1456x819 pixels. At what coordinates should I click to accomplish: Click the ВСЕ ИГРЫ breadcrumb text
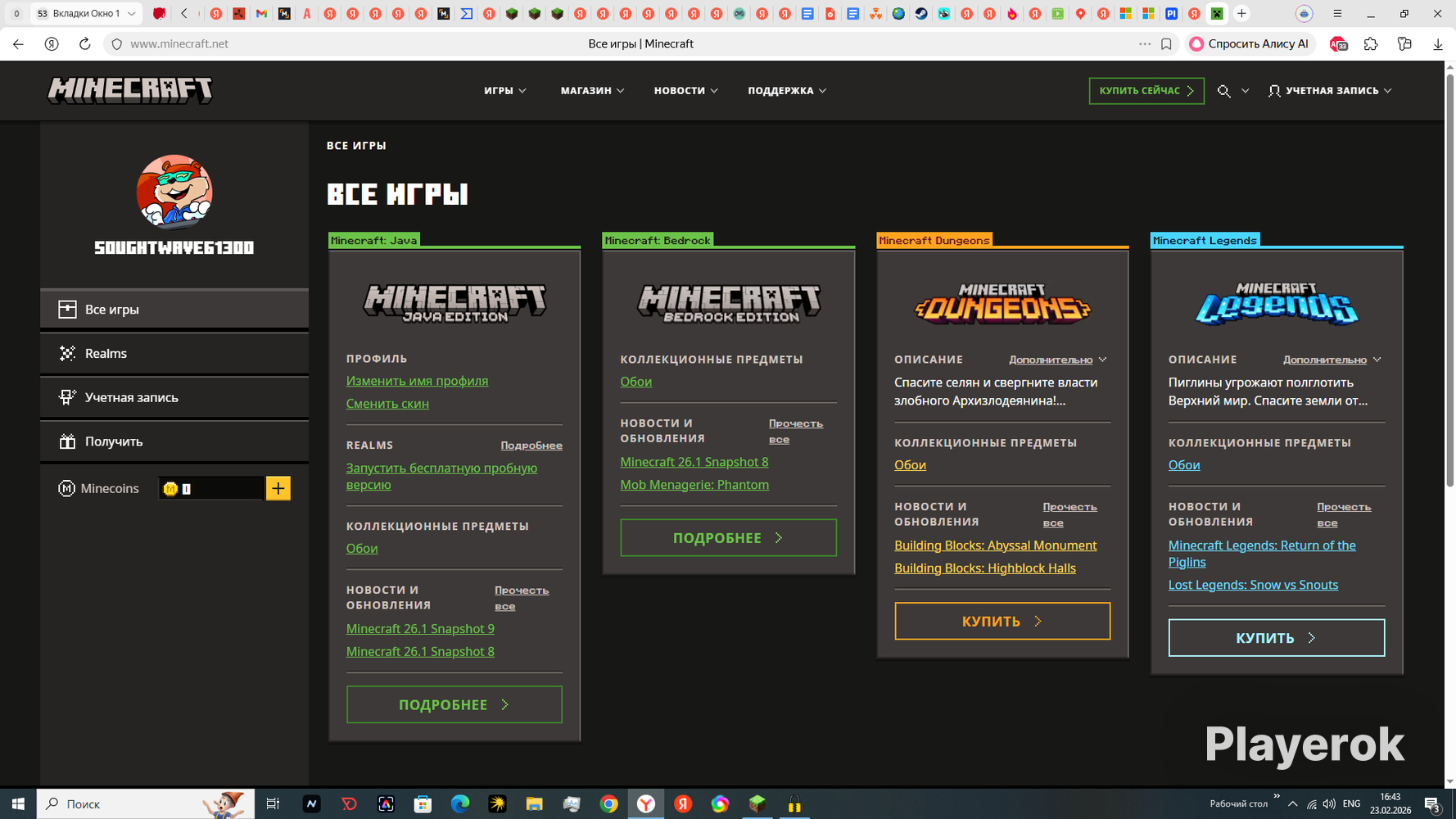tap(356, 146)
